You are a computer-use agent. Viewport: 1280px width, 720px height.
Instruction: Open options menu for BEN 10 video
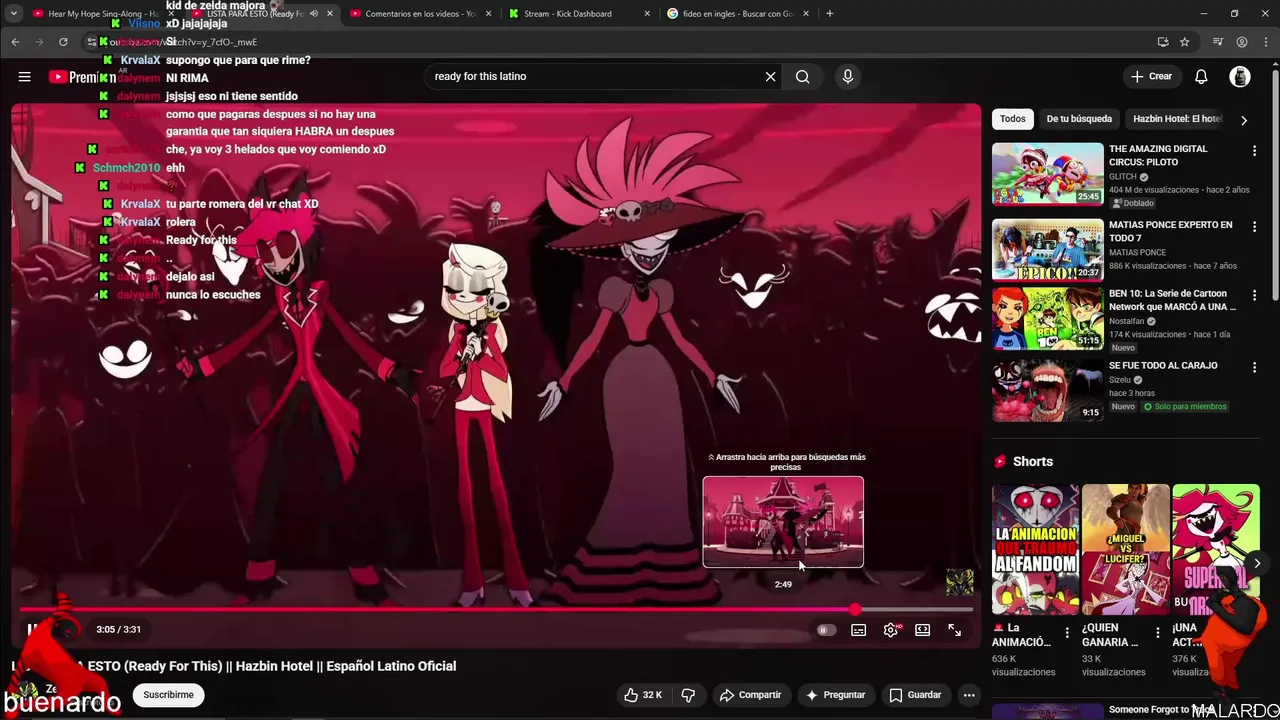(1254, 296)
